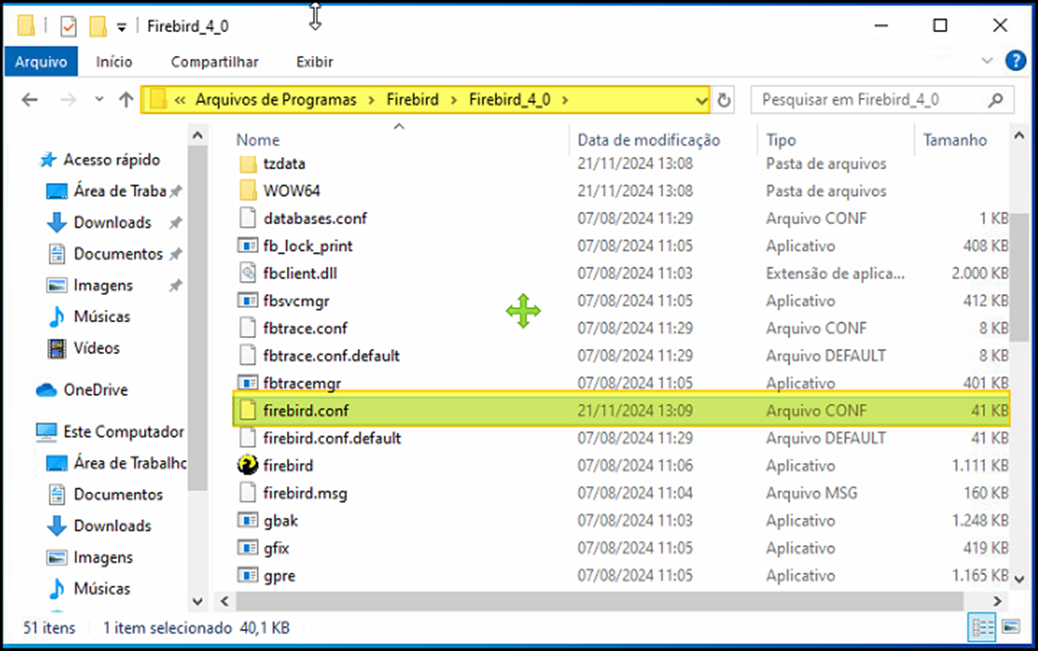The height and width of the screenshot is (651, 1038).
Task: Sort by the Nome column header
Action: coord(258,140)
